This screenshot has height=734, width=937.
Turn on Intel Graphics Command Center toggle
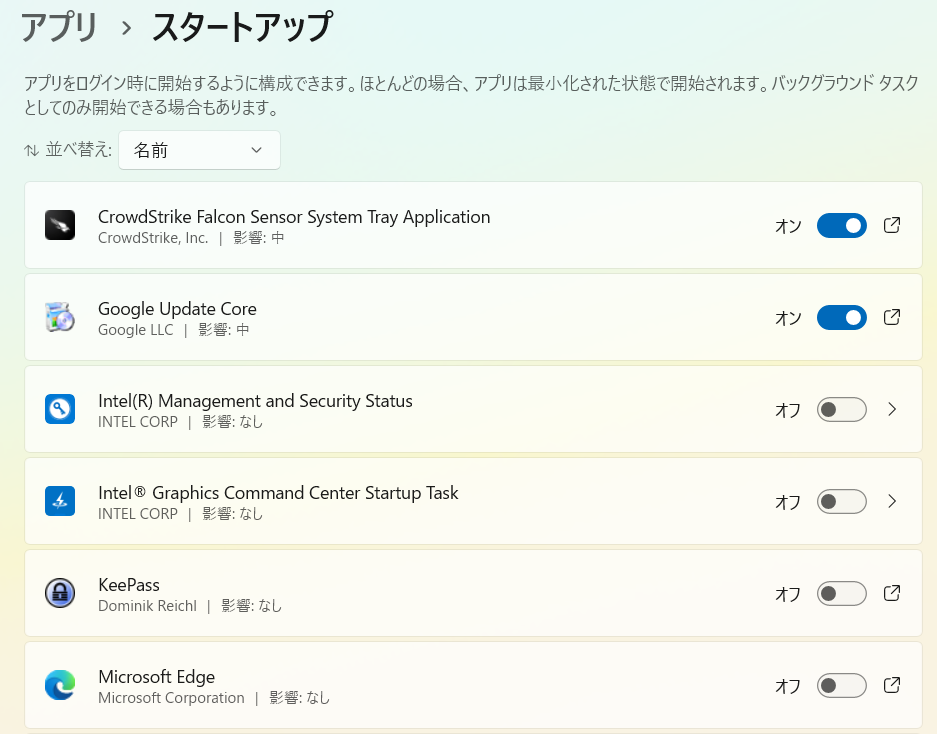841,501
